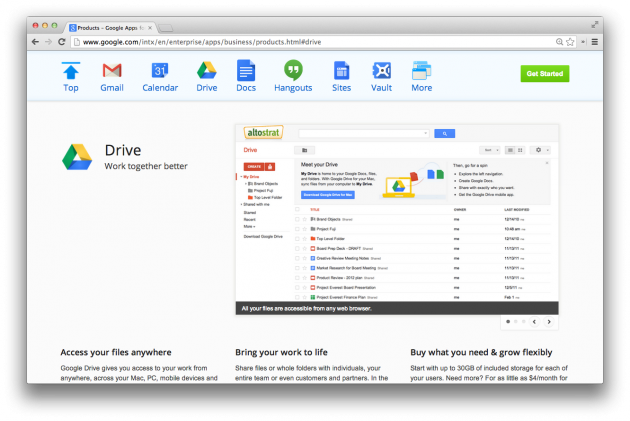Image resolution: width=630 pixels, height=421 pixels.
Task: Tick the checkbox for Brand Objects row
Action: [297, 219]
